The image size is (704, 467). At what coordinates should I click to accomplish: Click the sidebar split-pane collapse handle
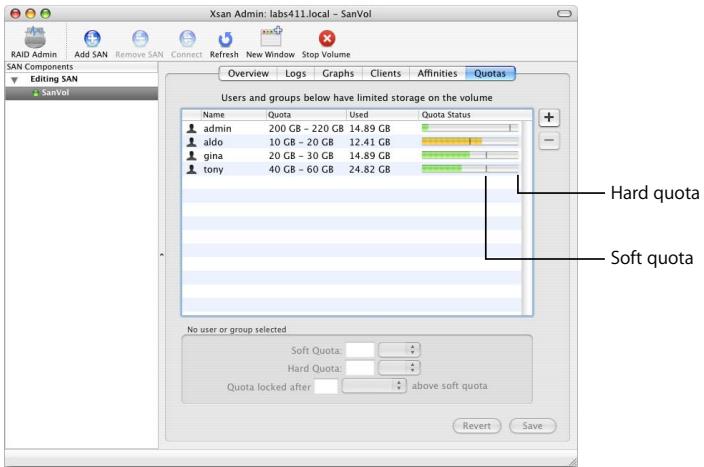[162, 255]
